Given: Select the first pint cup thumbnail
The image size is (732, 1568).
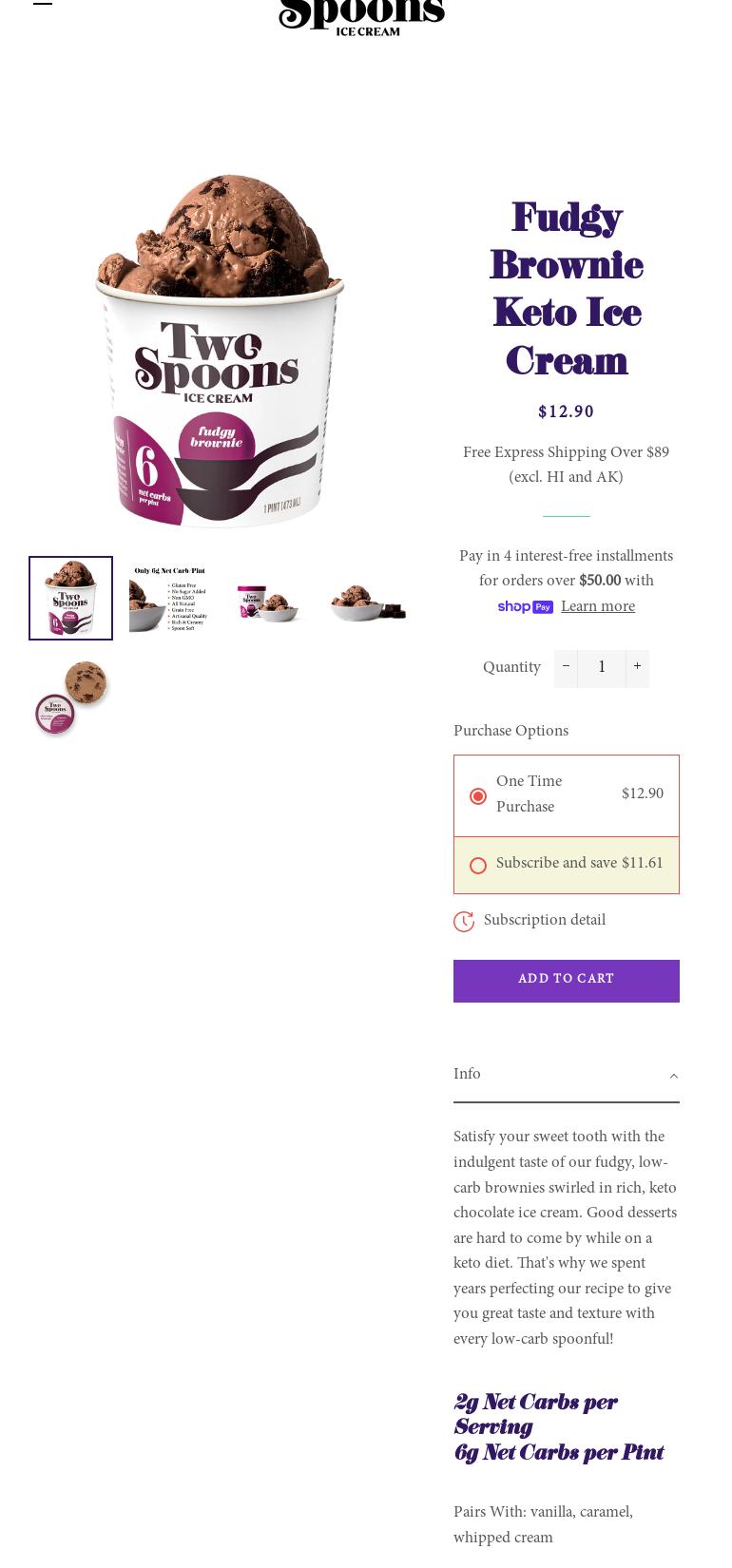Looking at the screenshot, I should tap(71, 599).
